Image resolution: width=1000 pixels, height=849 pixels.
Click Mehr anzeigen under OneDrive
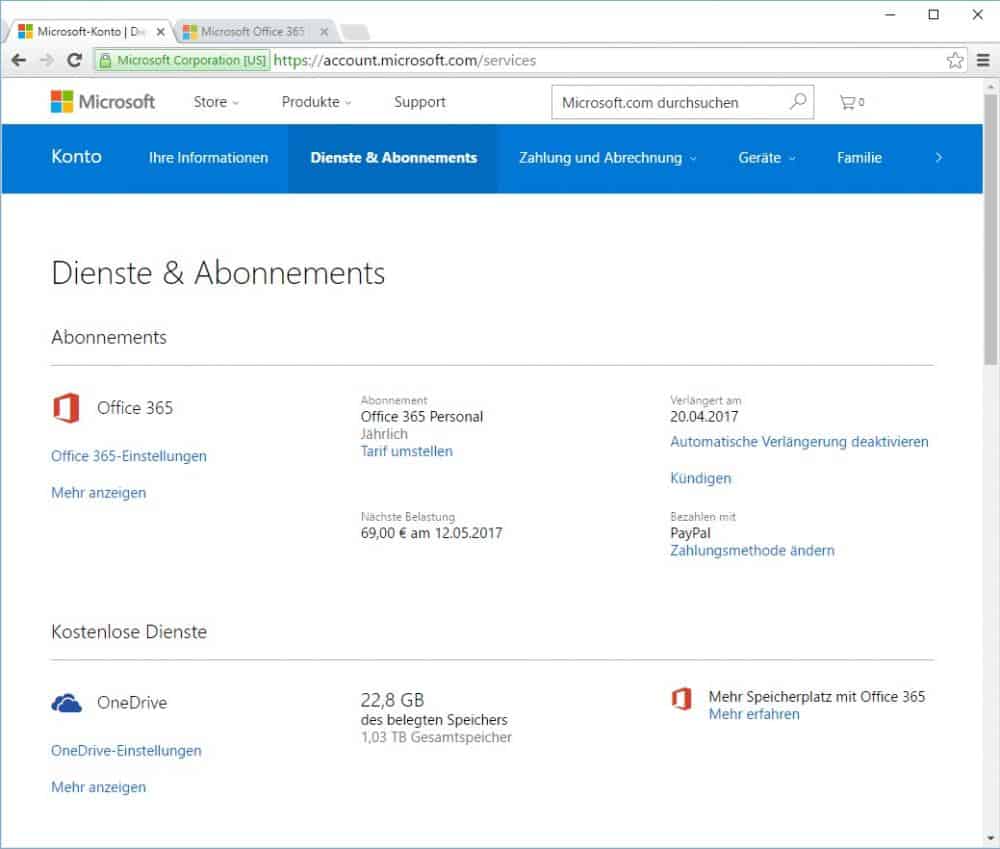click(98, 787)
